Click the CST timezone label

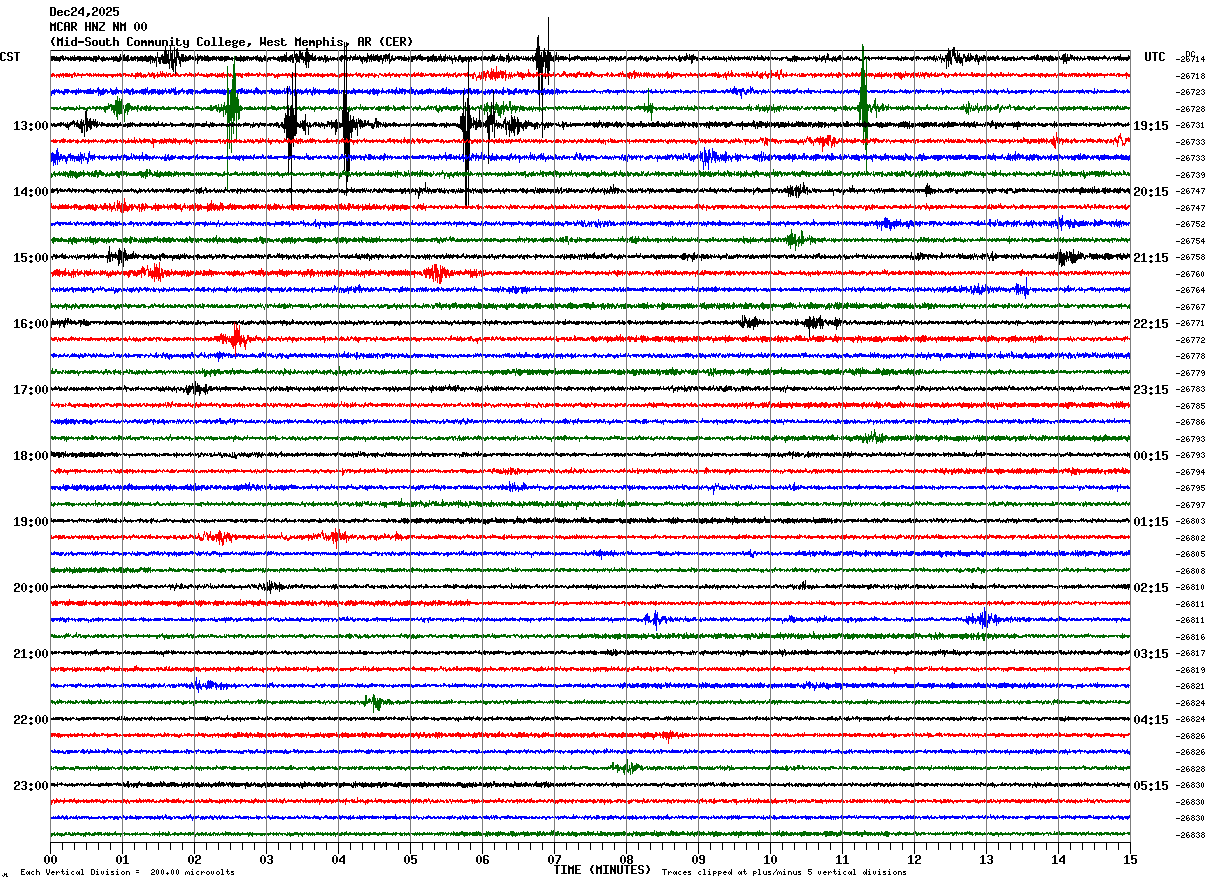[10, 57]
